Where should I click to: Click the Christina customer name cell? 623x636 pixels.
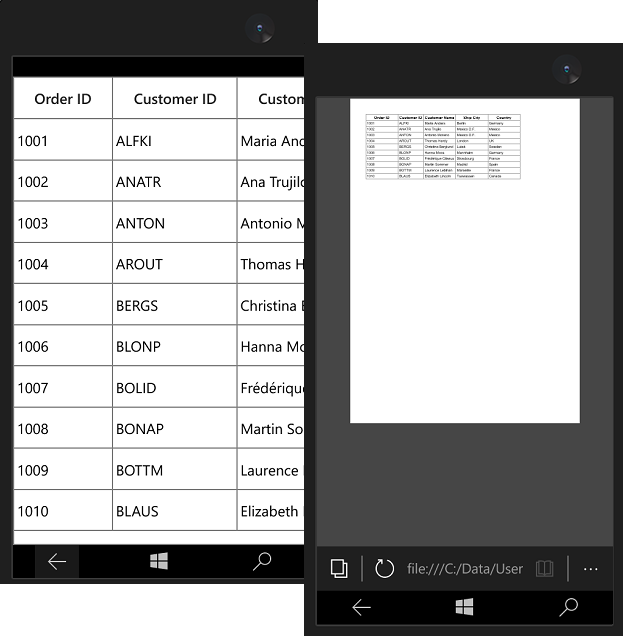pos(271,305)
